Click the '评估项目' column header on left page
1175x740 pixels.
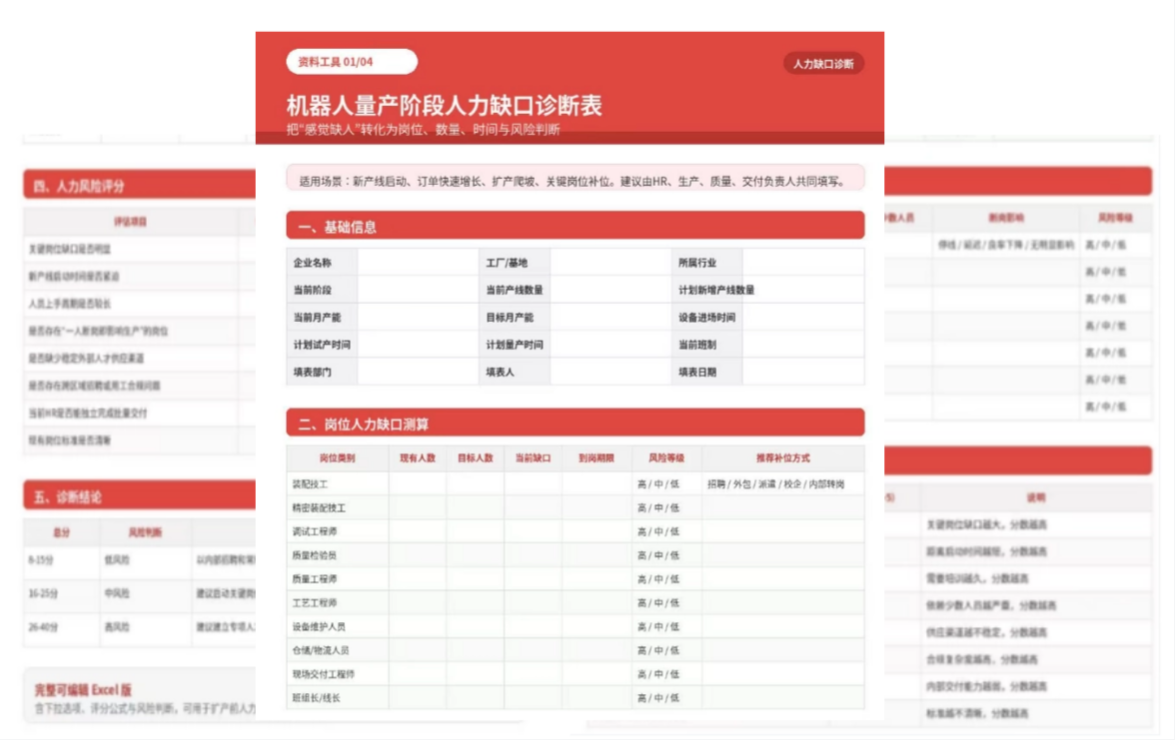[130, 221]
